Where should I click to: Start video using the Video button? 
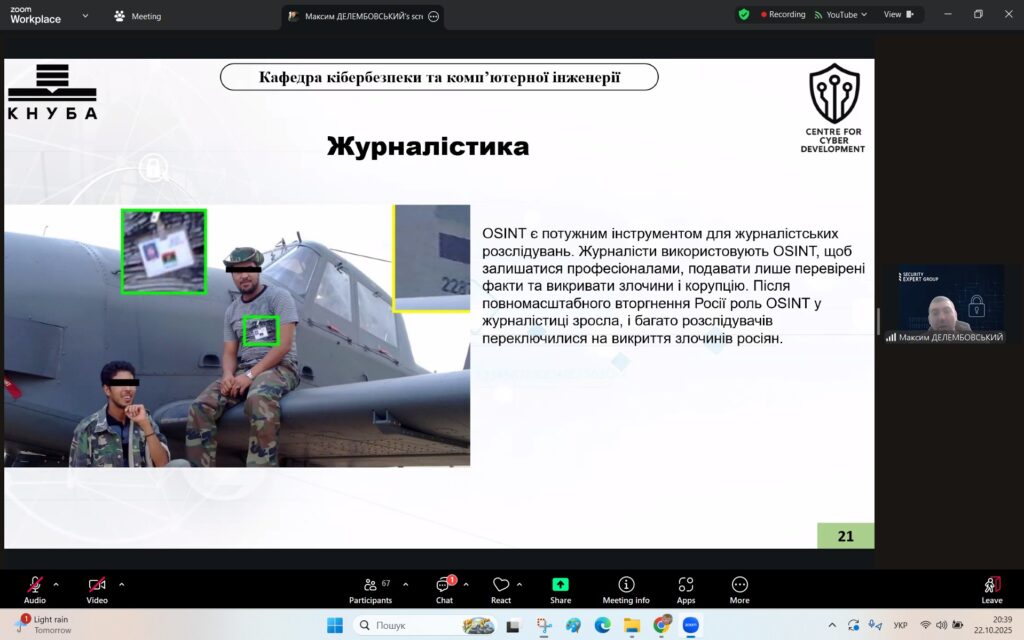96,587
